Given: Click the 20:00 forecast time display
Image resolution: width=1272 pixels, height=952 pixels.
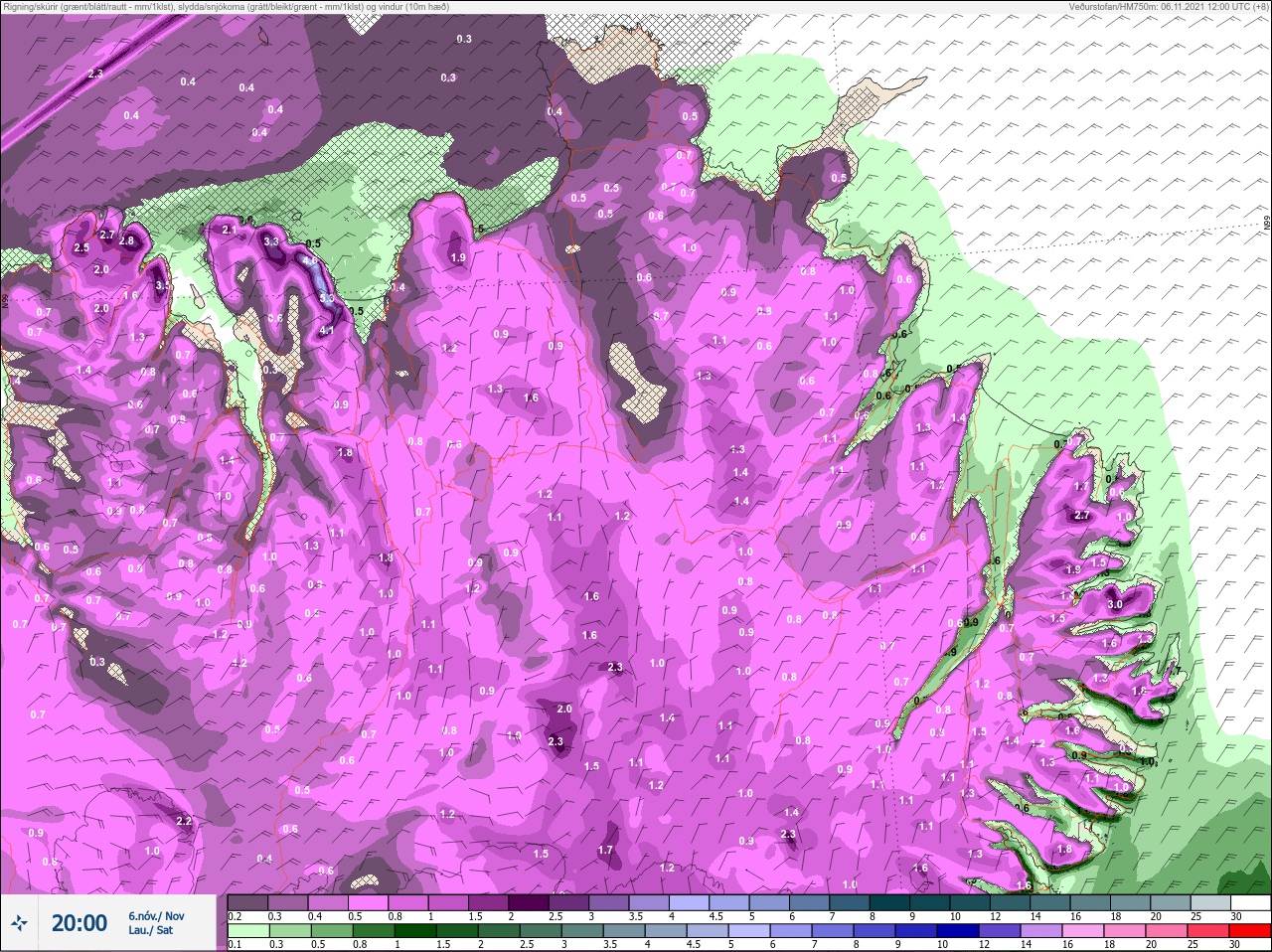Looking at the screenshot, I should pos(79,923).
